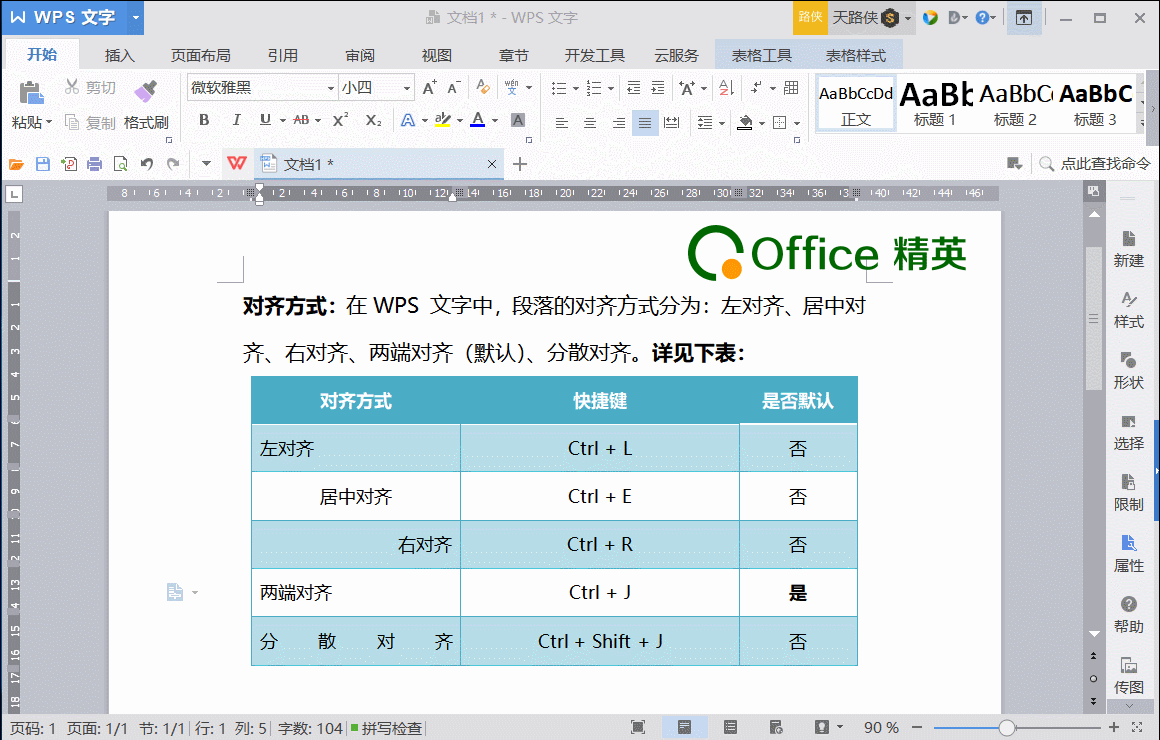Click the sort A-Z icon
Screen dimensions: 1160x740
click(726, 88)
